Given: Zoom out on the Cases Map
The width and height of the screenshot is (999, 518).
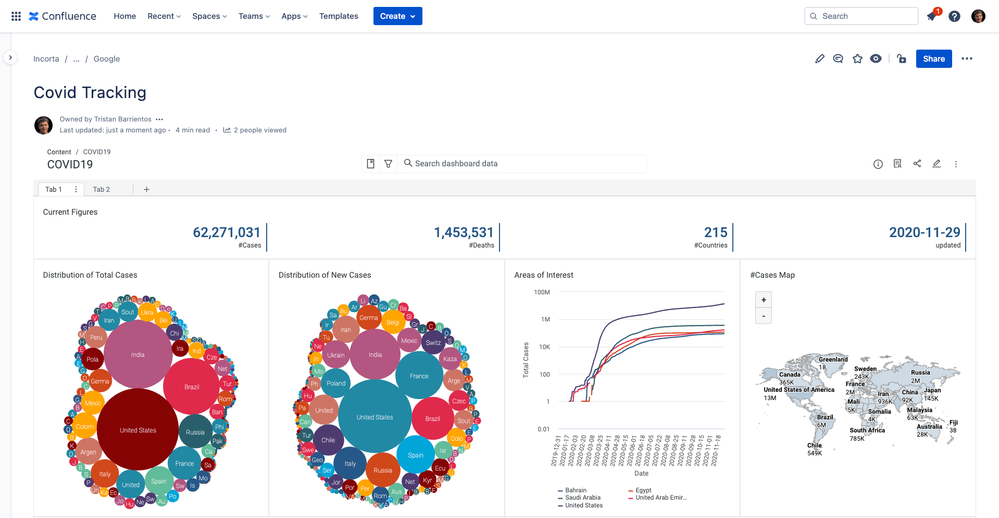Looking at the screenshot, I should pyautogui.click(x=763, y=315).
